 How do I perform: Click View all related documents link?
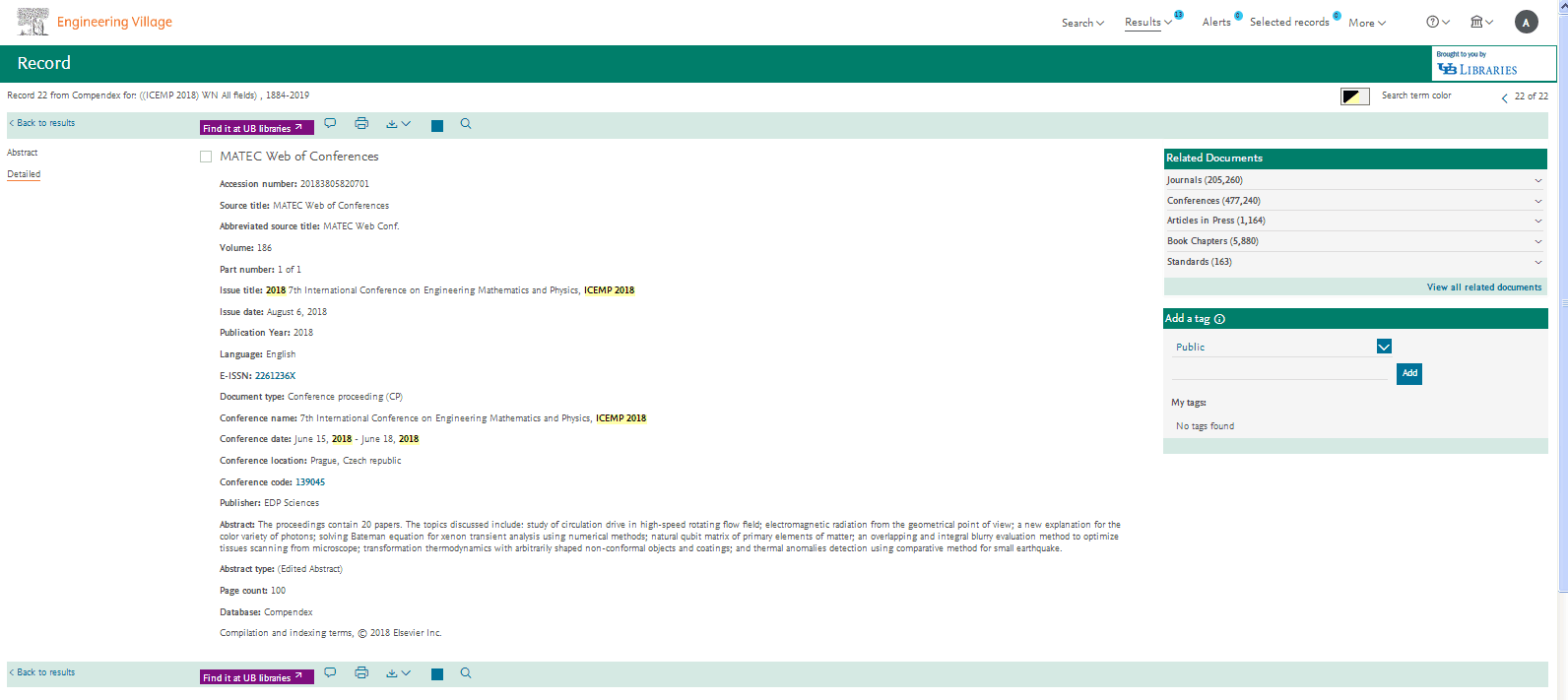click(1483, 287)
